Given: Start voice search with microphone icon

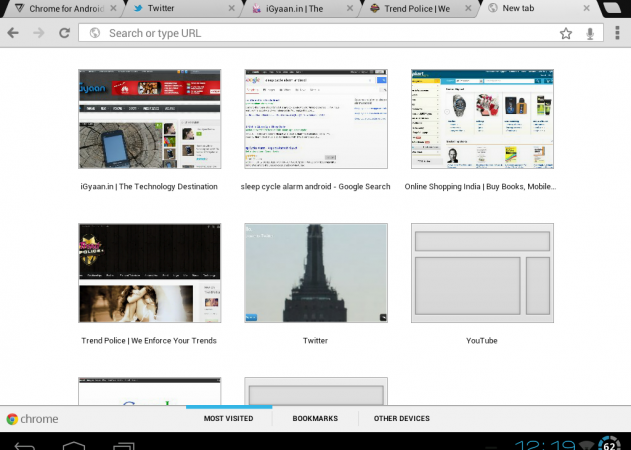Looking at the screenshot, I should 591,33.
